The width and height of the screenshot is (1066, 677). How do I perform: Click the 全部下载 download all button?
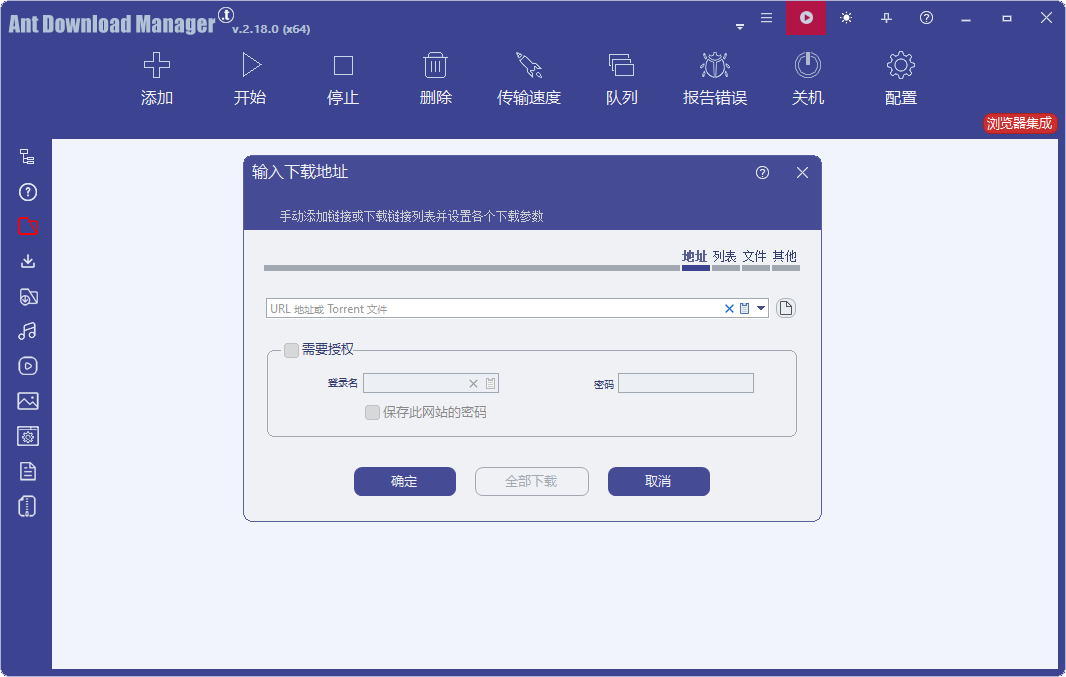(532, 481)
